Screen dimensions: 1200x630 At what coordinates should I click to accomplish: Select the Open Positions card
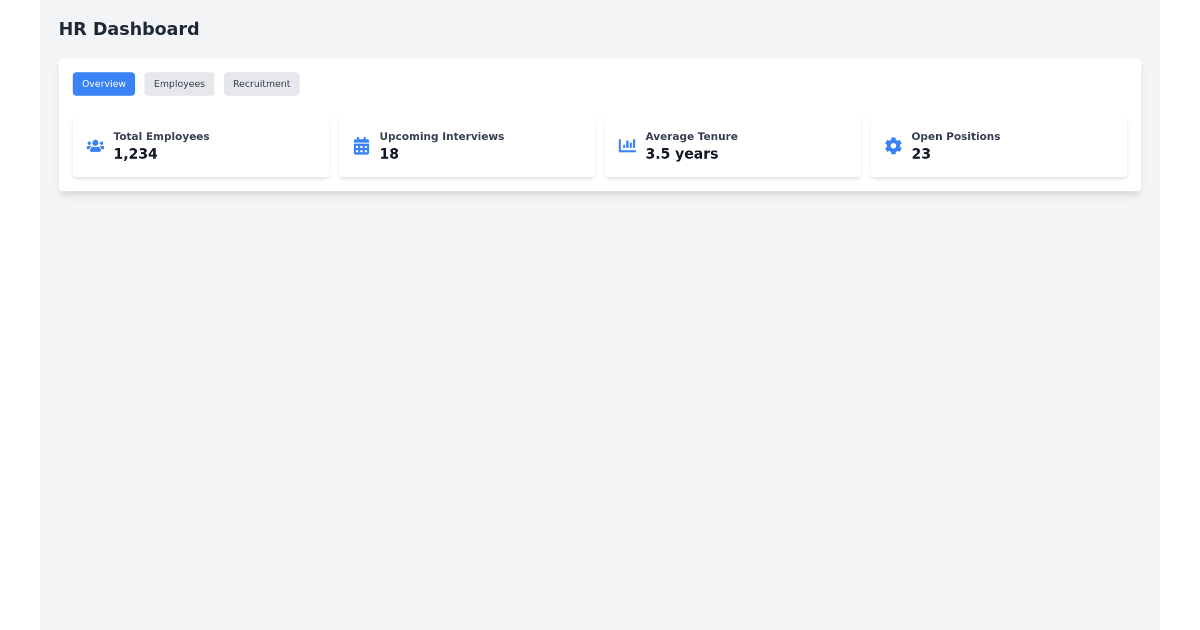click(999, 146)
